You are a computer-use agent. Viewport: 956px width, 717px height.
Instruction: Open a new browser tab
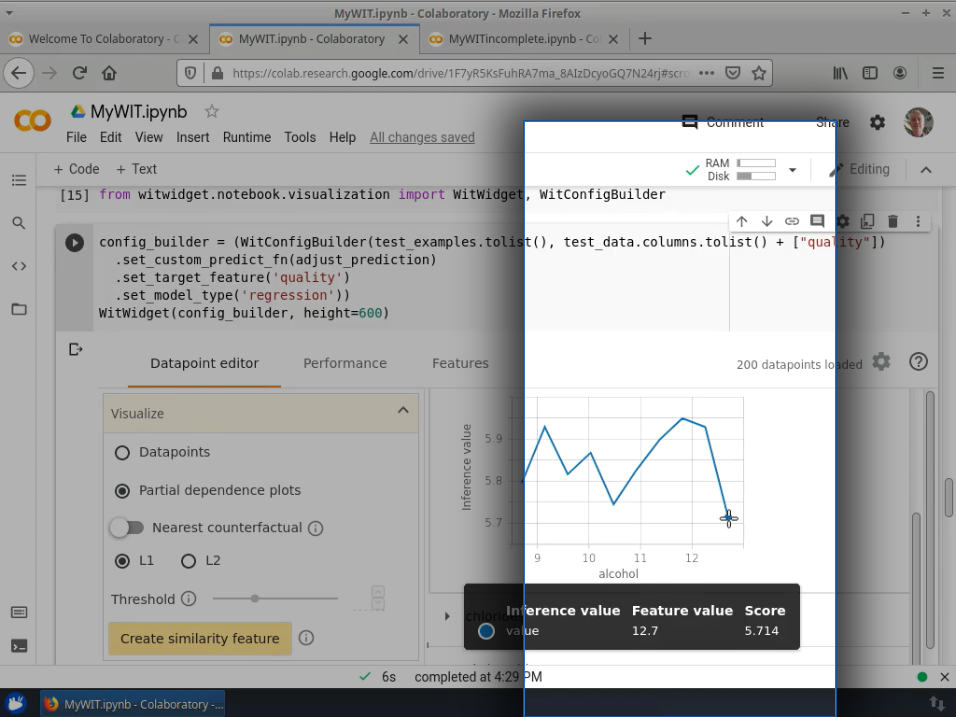point(644,39)
